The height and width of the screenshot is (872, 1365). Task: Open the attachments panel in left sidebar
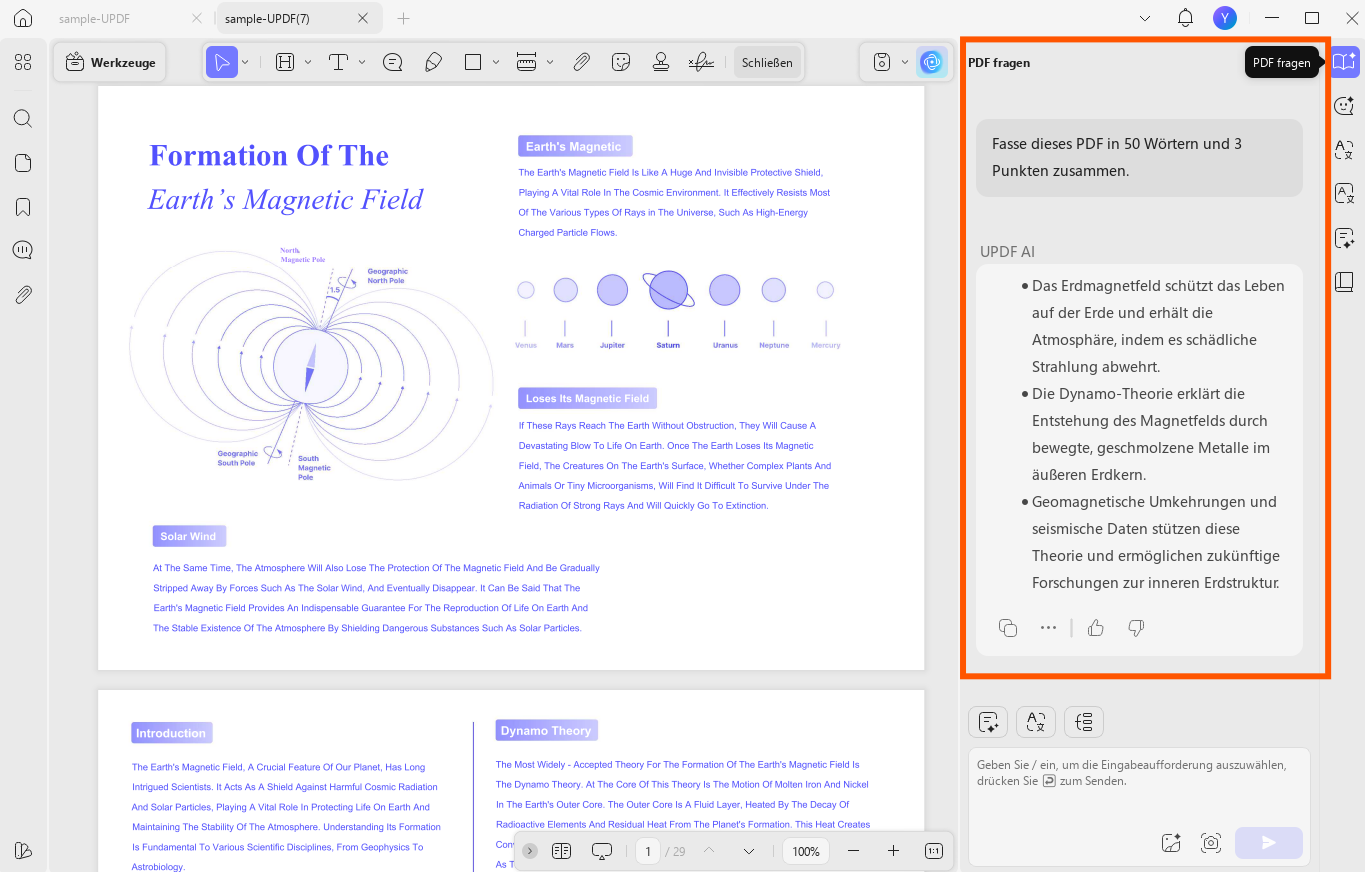[23, 294]
